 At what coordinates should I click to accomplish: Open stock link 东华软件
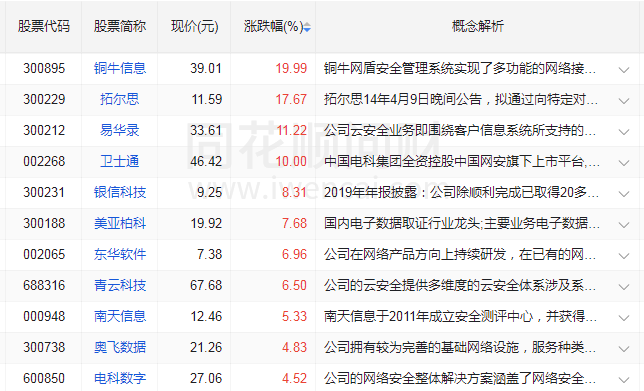tap(120, 254)
